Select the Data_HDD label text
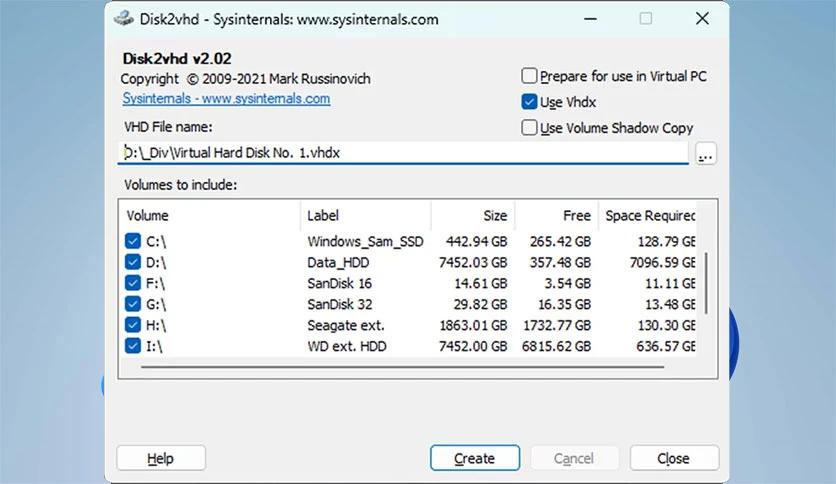The width and height of the screenshot is (836, 484). 338,262
